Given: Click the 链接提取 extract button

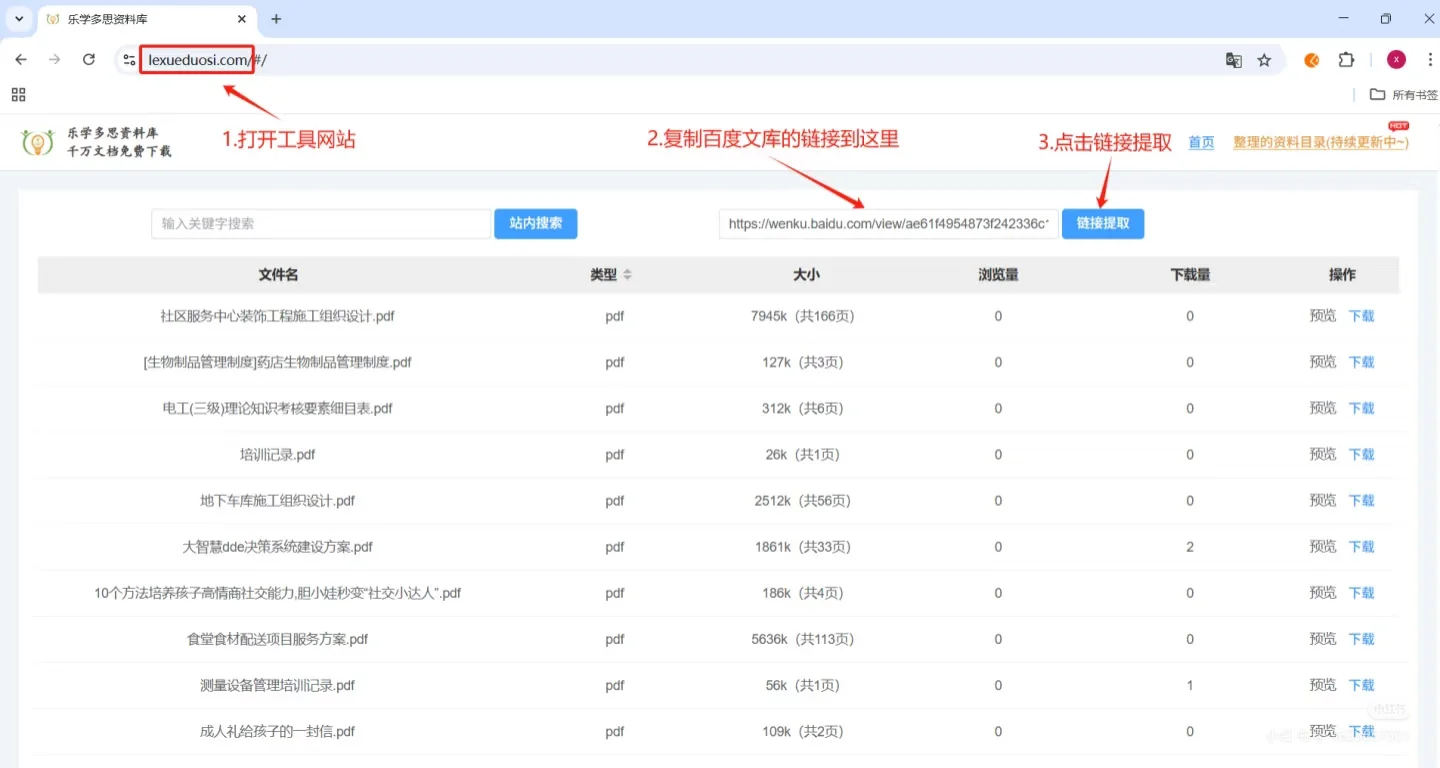Looking at the screenshot, I should coord(1103,223).
